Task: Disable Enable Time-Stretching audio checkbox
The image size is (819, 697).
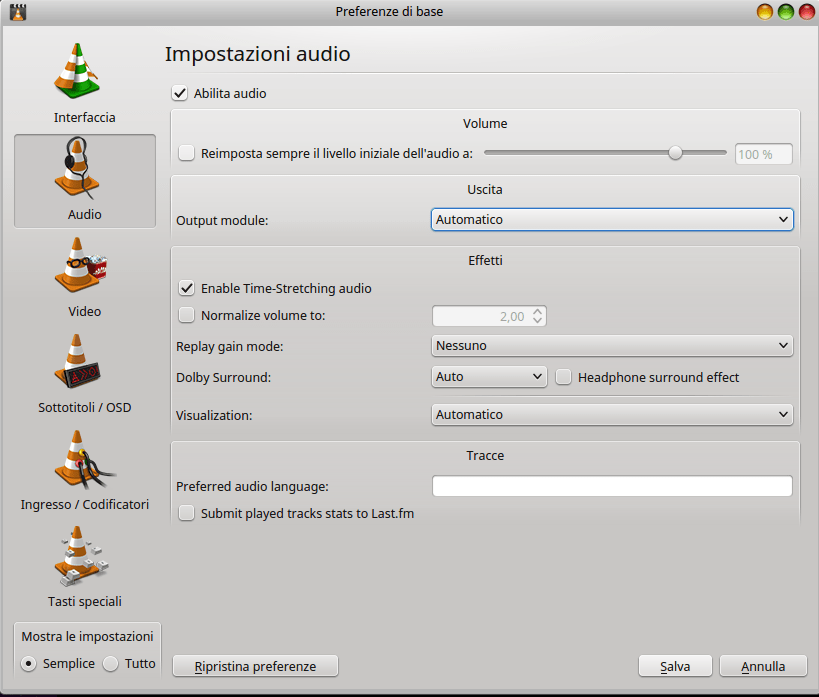Action: point(186,288)
